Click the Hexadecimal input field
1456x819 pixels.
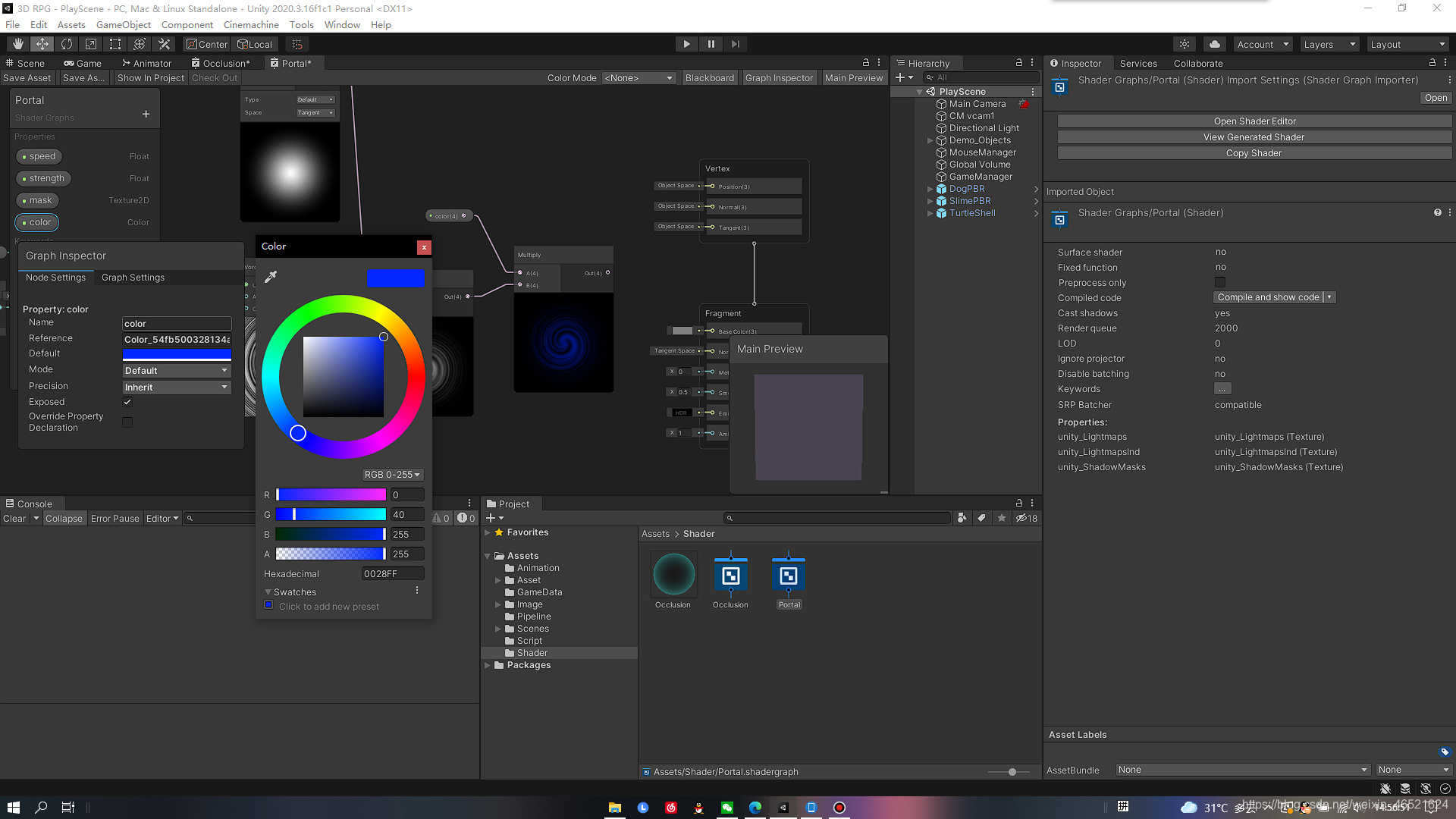(x=392, y=574)
